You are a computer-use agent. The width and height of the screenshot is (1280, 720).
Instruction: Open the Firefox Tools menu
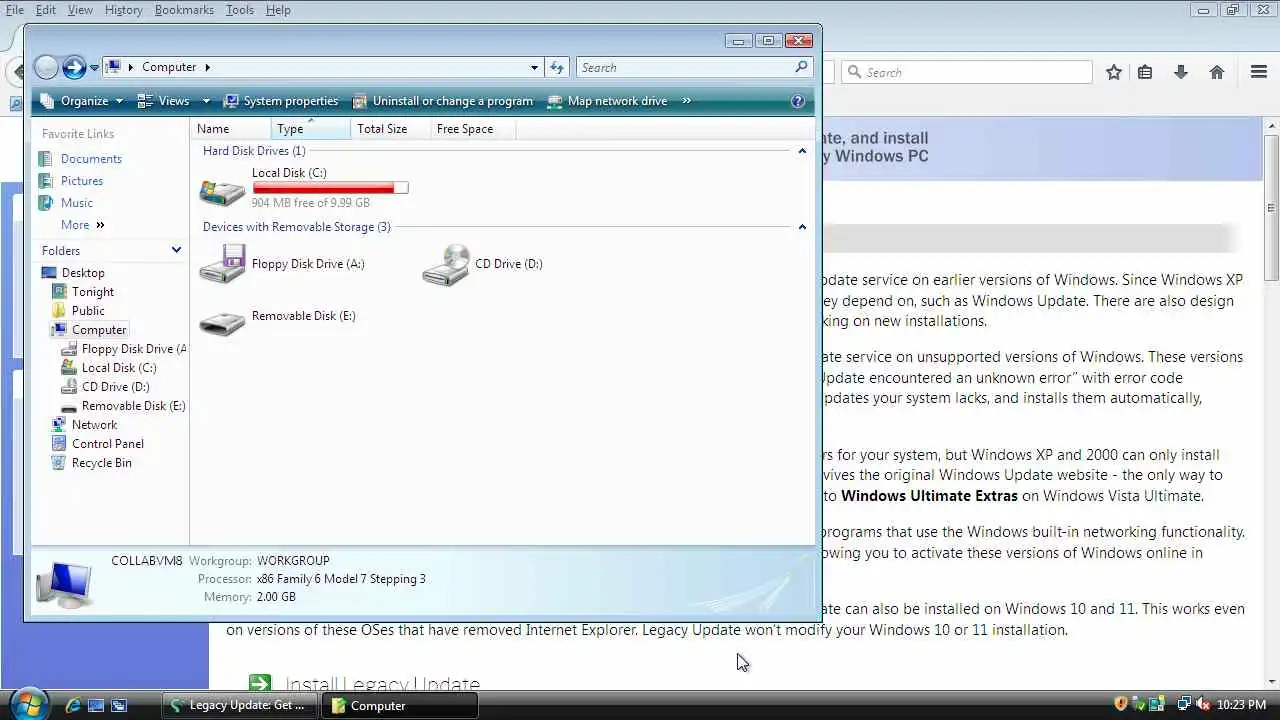pos(239,10)
